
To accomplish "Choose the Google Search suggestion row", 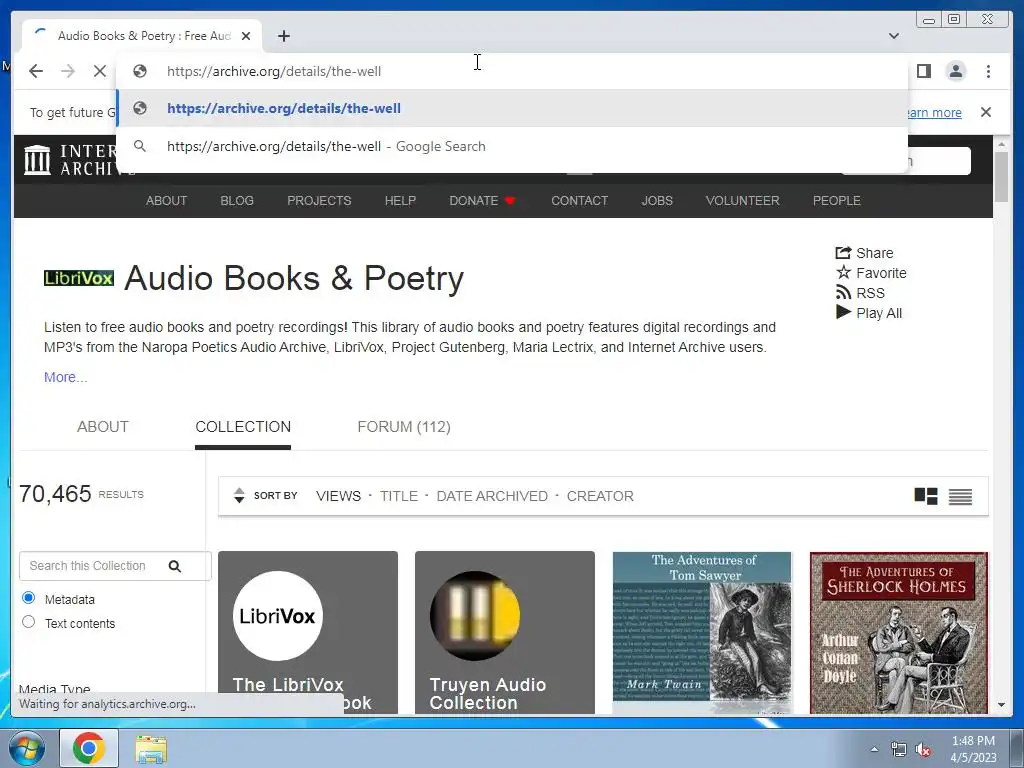I will pyautogui.click(x=512, y=146).
